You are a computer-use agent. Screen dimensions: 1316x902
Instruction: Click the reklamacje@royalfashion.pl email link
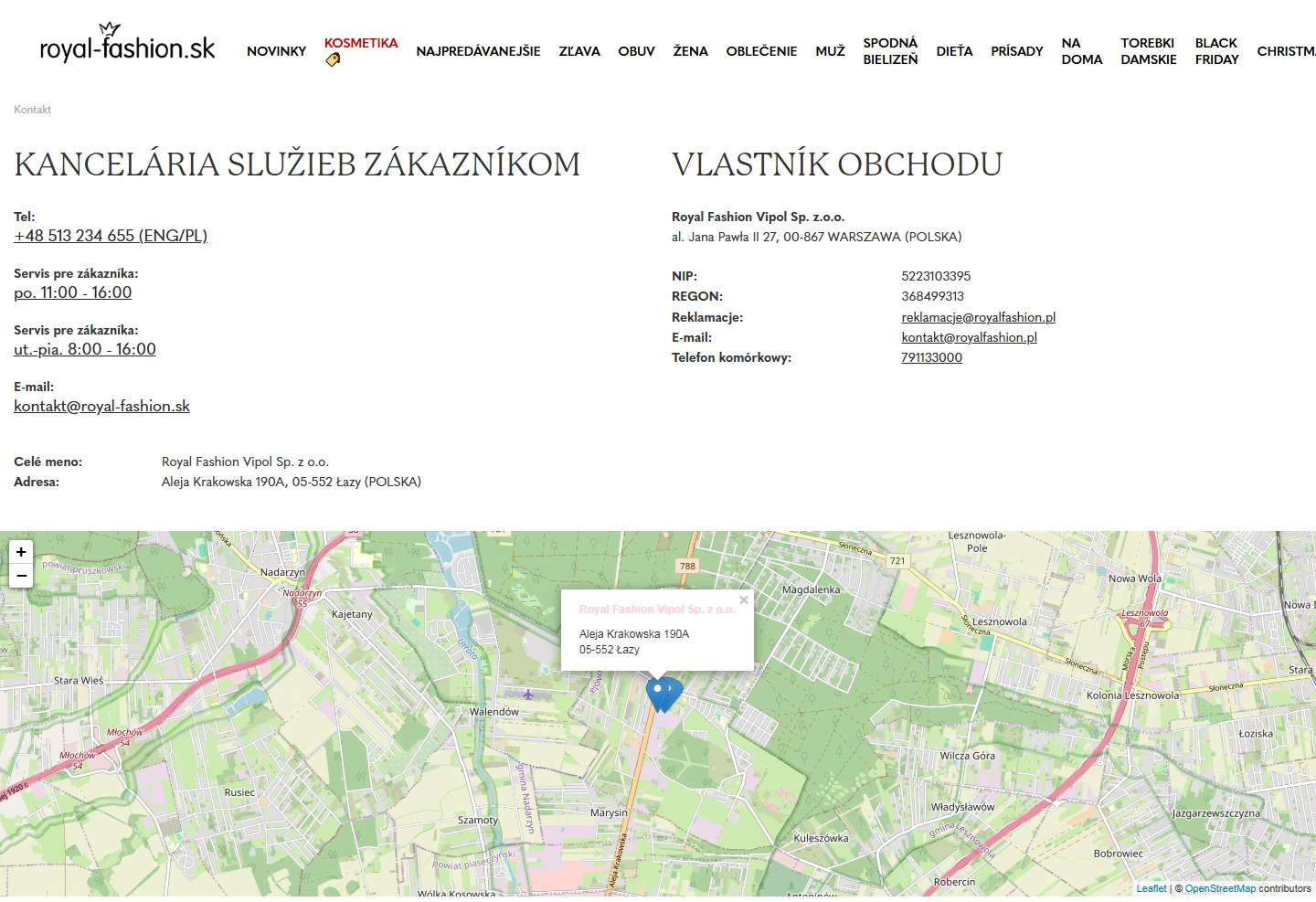click(978, 317)
